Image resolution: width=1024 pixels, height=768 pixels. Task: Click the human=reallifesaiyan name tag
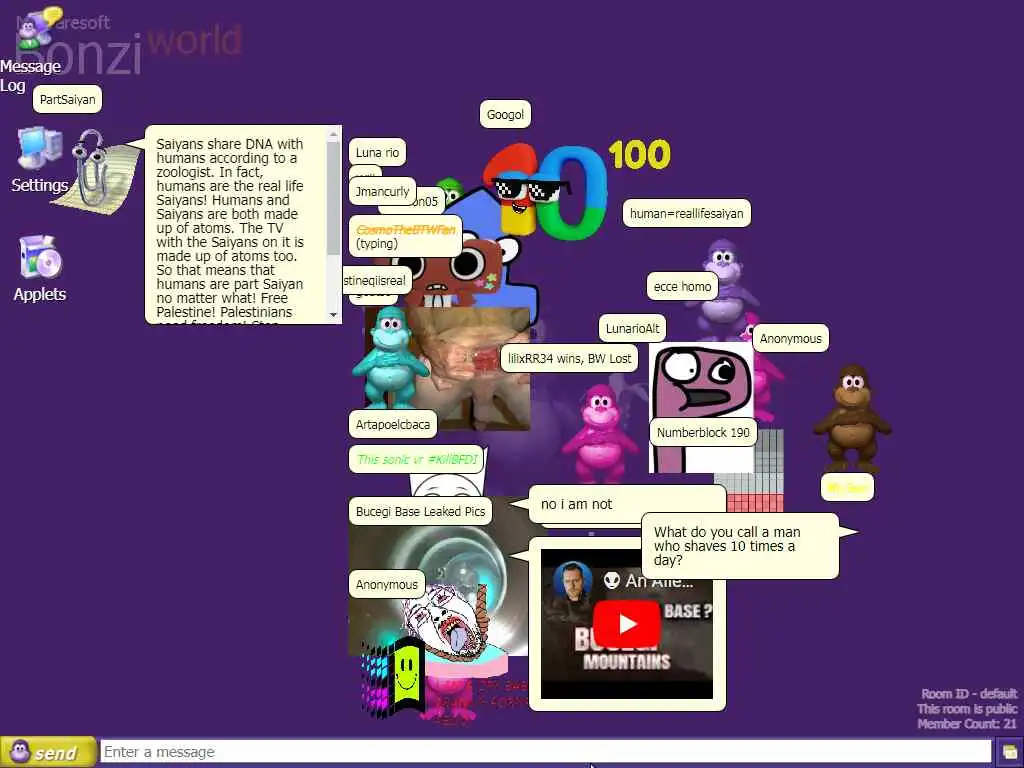pyautogui.click(x=686, y=213)
